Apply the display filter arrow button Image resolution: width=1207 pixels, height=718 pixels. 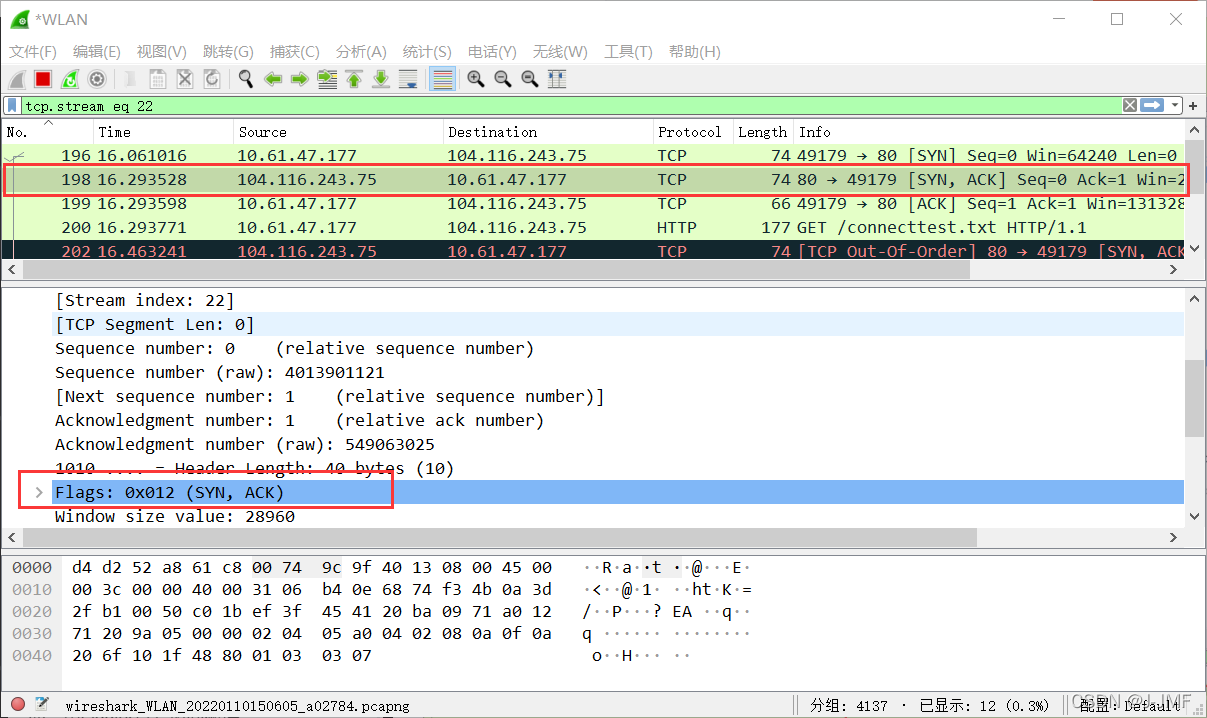(1152, 105)
